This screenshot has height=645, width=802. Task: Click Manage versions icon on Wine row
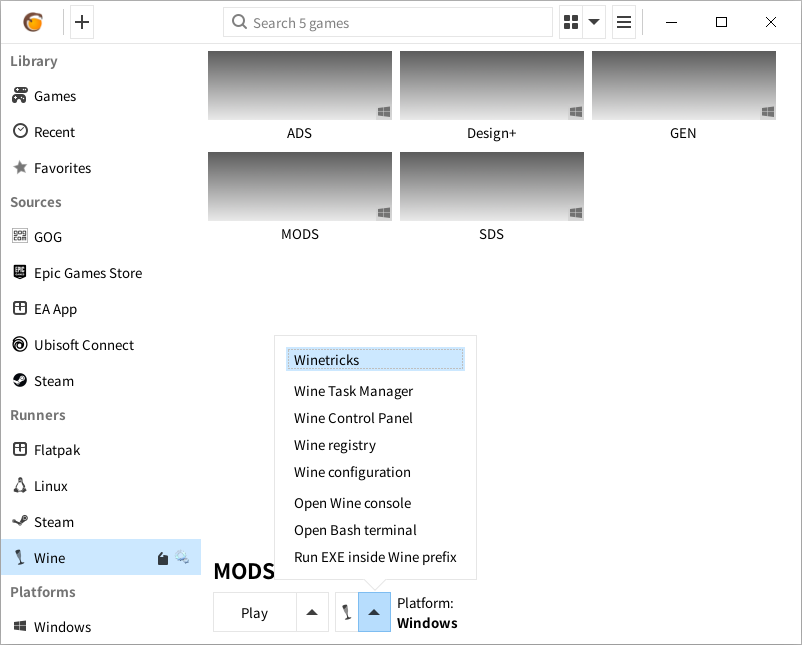coord(163,558)
